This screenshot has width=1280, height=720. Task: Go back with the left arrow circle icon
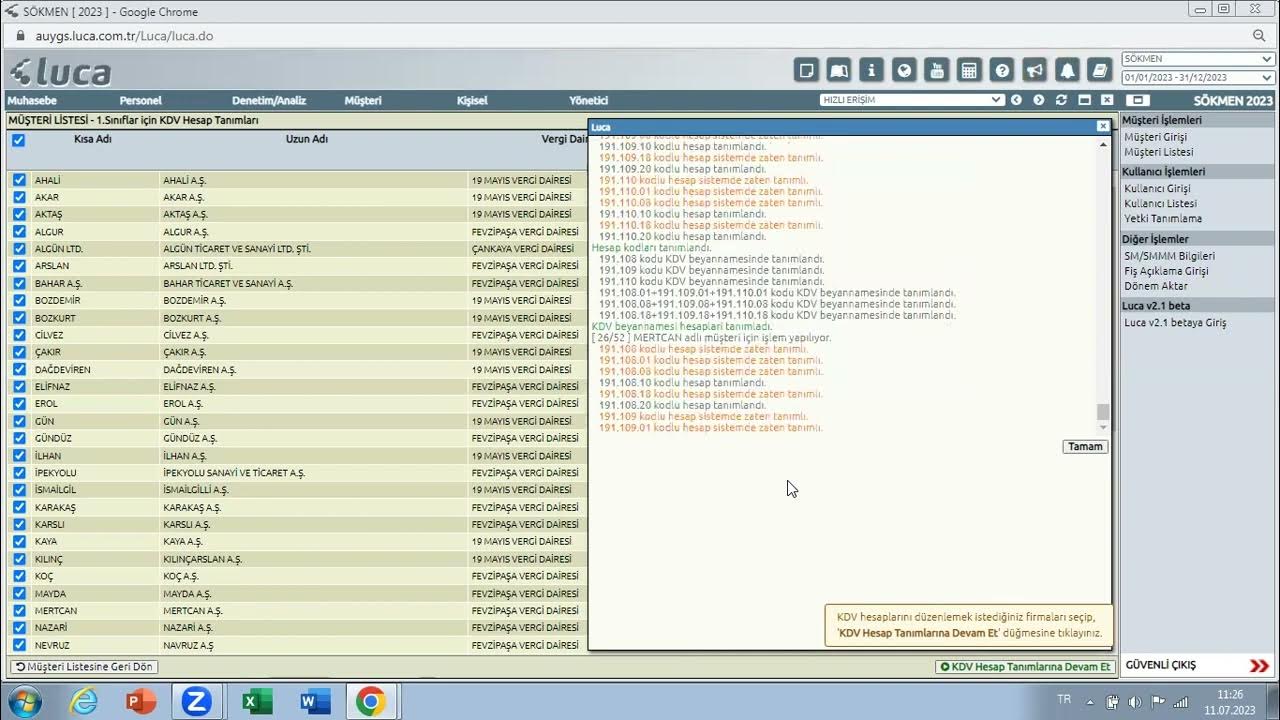point(1016,100)
